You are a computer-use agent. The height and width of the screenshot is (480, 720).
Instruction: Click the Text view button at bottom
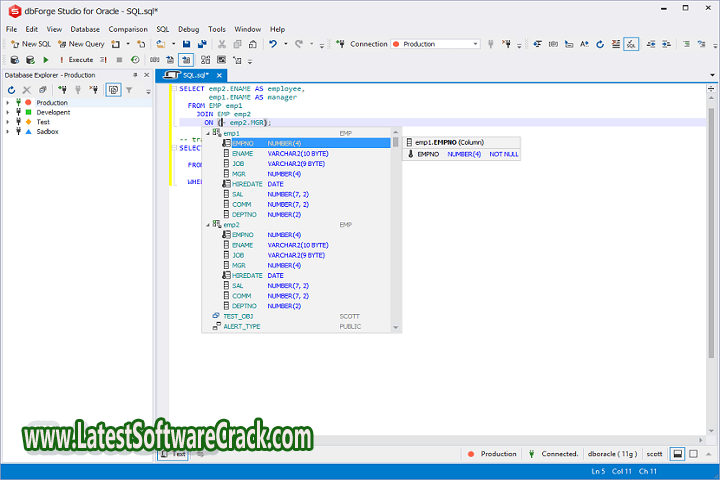point(175,454)
